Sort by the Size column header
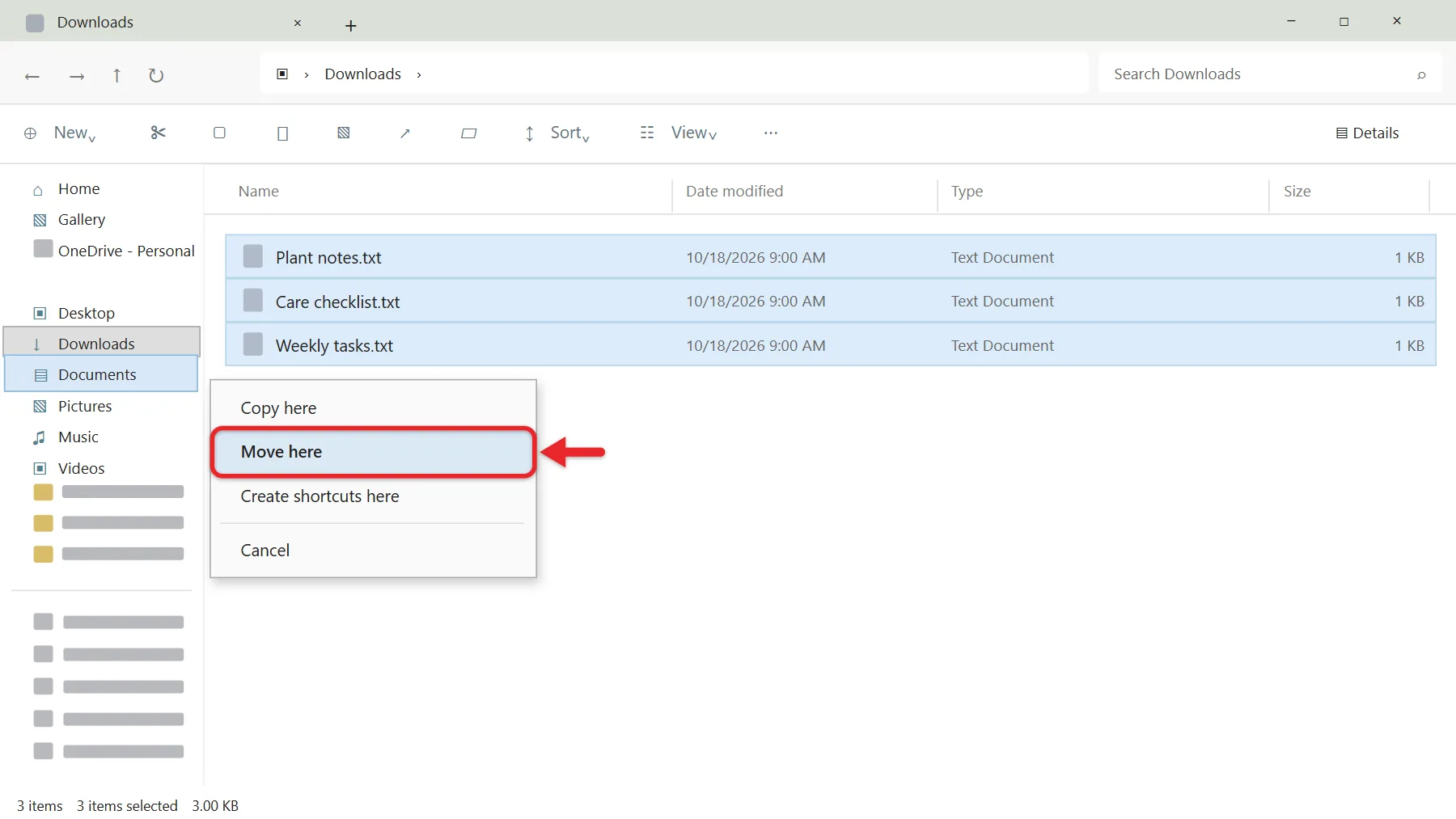The width and height of the screenshot is (1456, 819). 1297,191
